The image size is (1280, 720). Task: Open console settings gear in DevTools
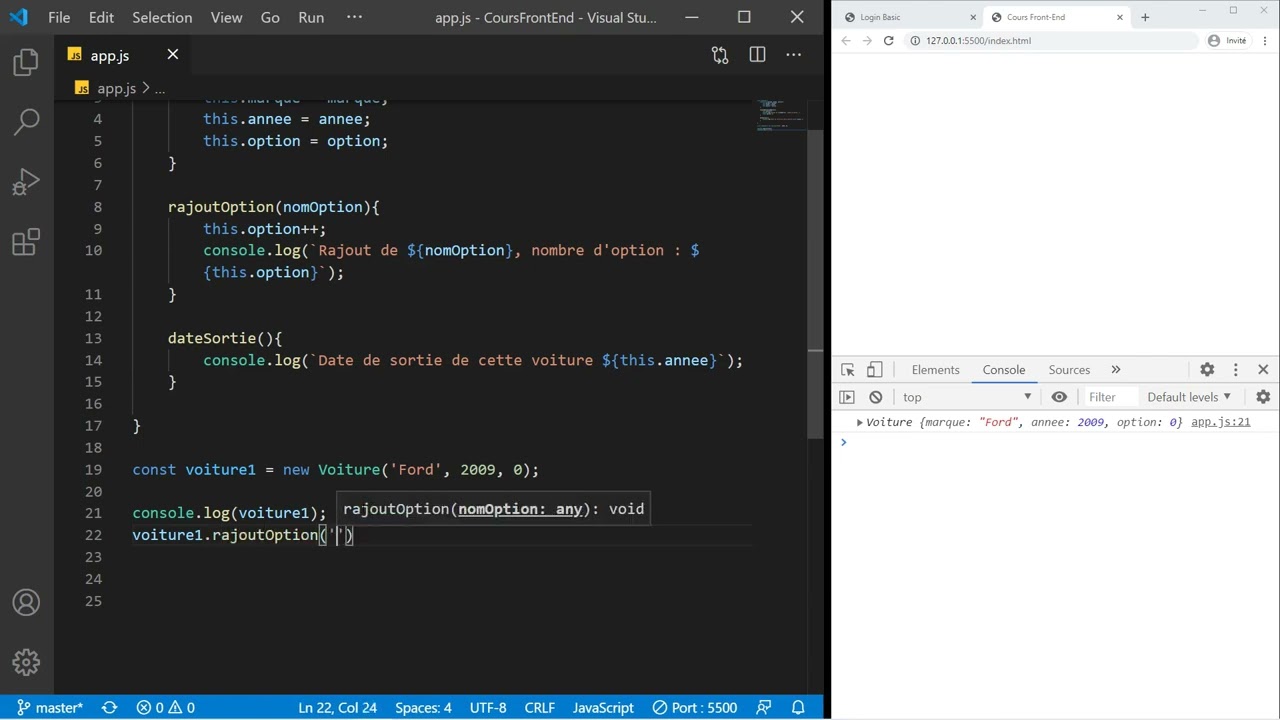pos(1263,397)
